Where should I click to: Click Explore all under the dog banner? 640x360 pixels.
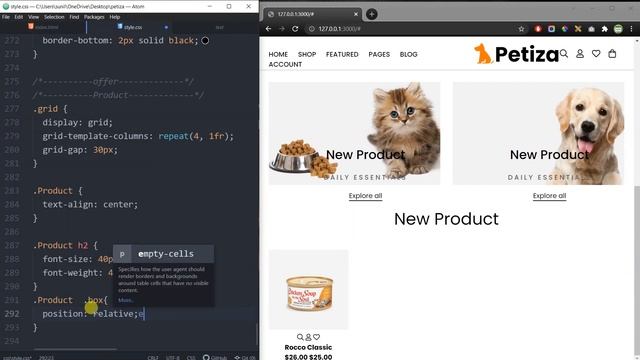549,196
